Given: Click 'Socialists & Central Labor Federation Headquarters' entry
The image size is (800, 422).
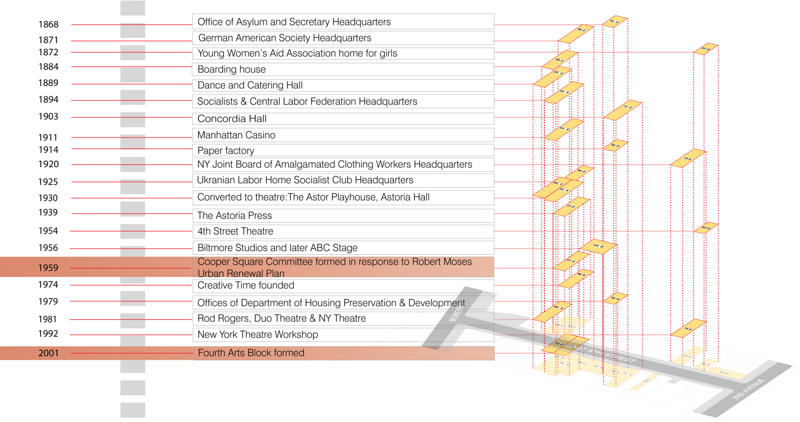Looking at the screenshot, I should (343, 102).
